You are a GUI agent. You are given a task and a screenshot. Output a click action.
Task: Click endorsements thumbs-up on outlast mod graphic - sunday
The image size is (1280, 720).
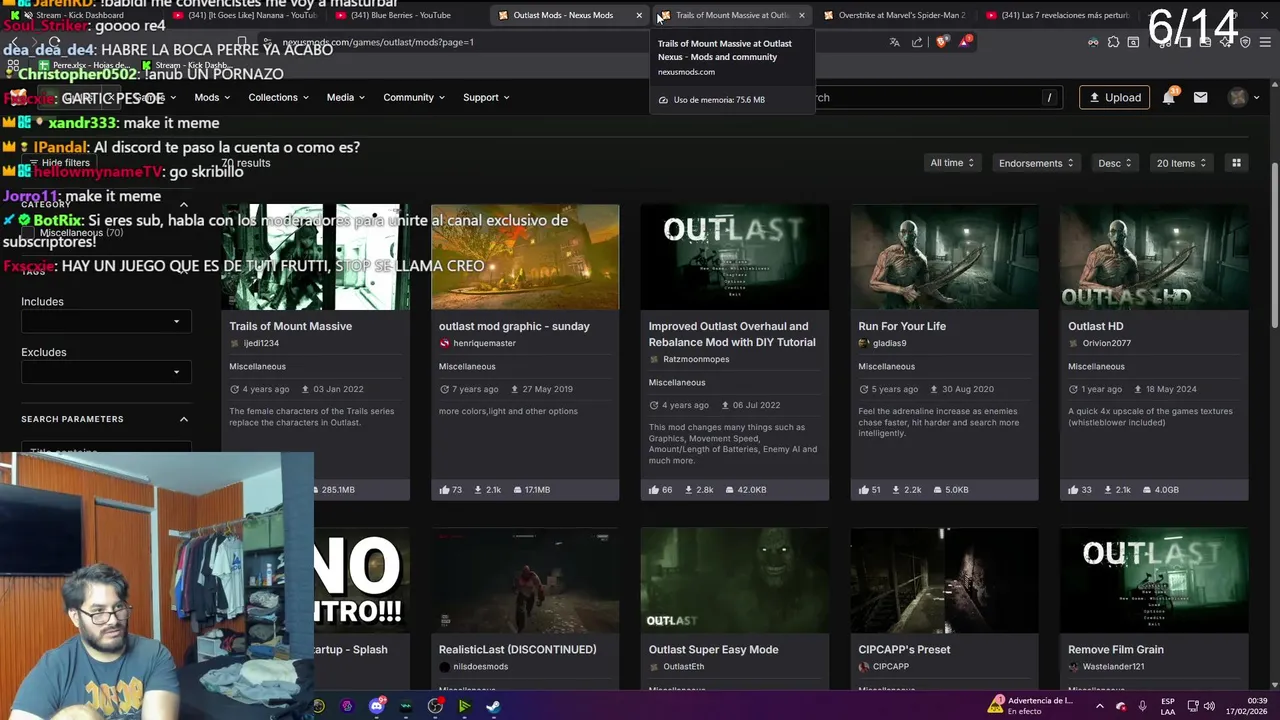(444, 490)
